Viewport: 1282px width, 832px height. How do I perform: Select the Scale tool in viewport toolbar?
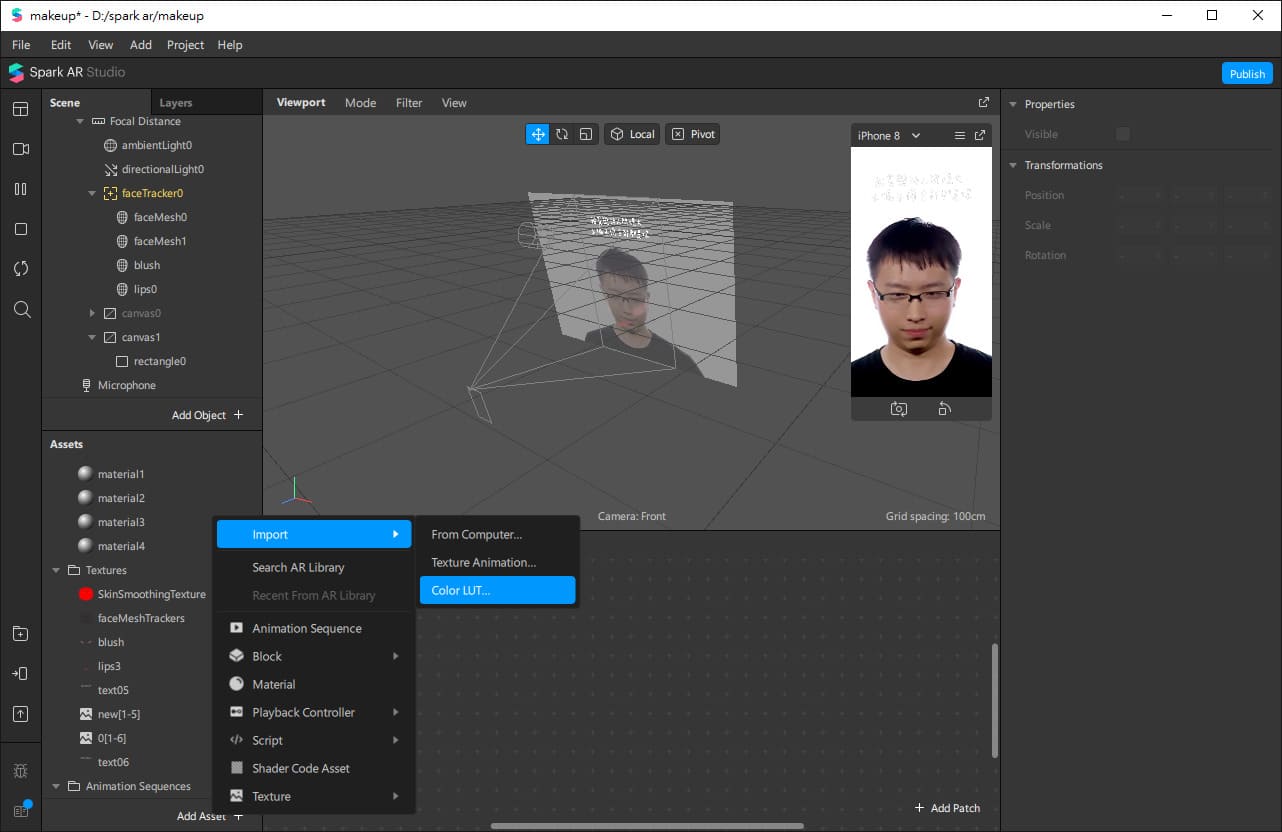pos(586,134)
